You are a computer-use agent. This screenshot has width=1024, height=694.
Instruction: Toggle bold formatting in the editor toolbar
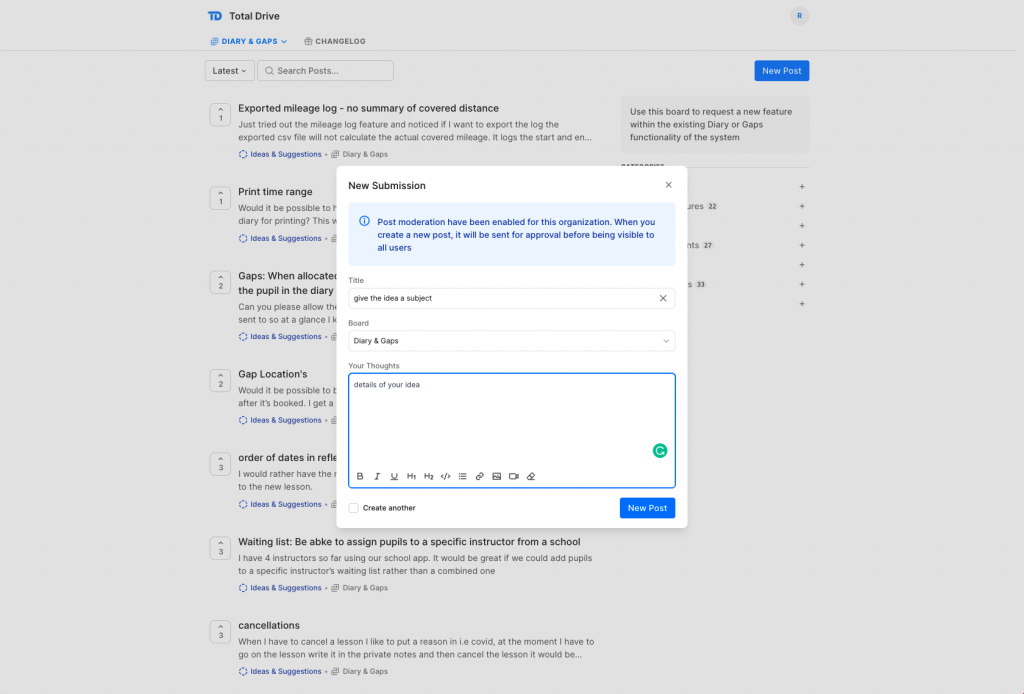360,475
